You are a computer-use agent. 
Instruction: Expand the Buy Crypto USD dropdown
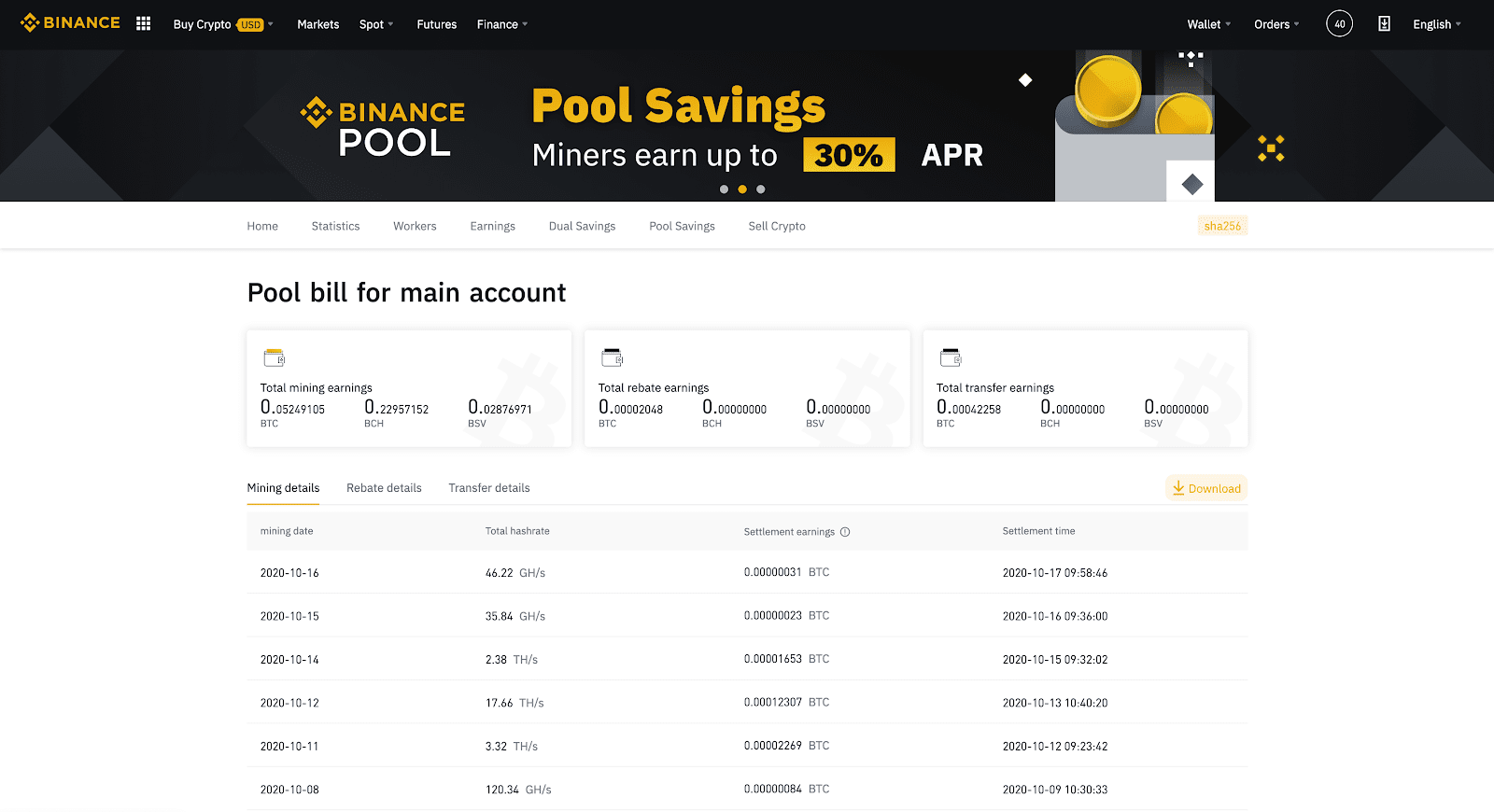pos(223,24)
